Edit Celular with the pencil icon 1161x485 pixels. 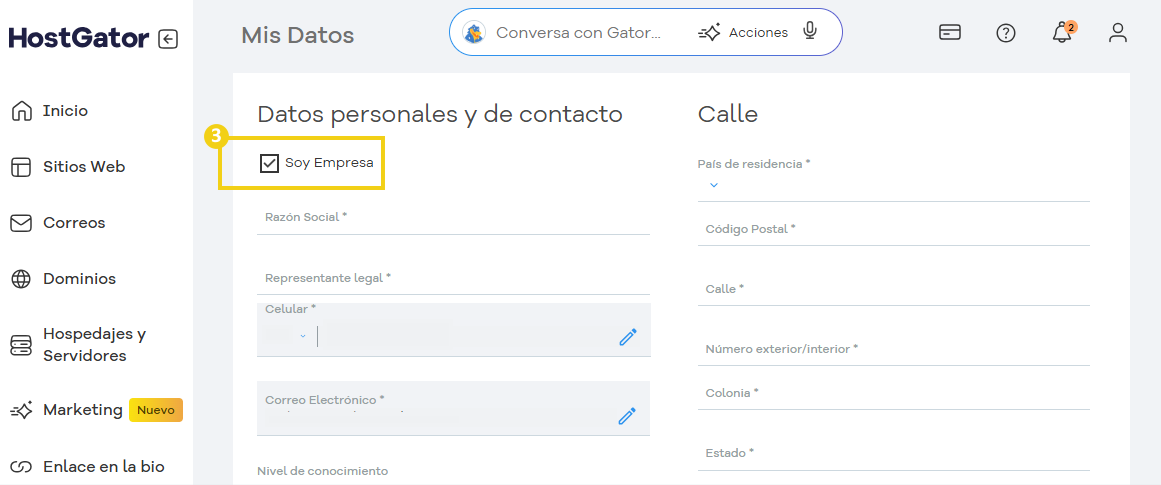point(628,337)
